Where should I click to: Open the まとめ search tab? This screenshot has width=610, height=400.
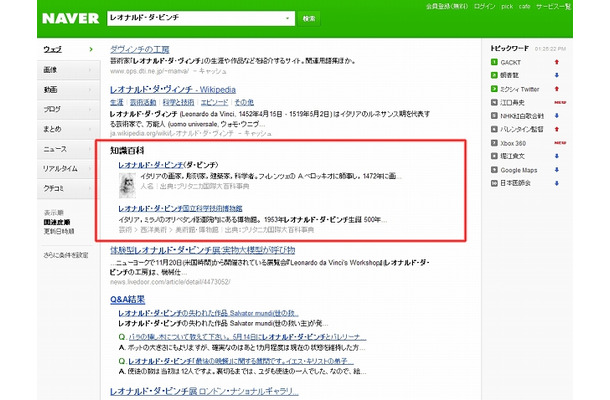(x=68, y=129)
